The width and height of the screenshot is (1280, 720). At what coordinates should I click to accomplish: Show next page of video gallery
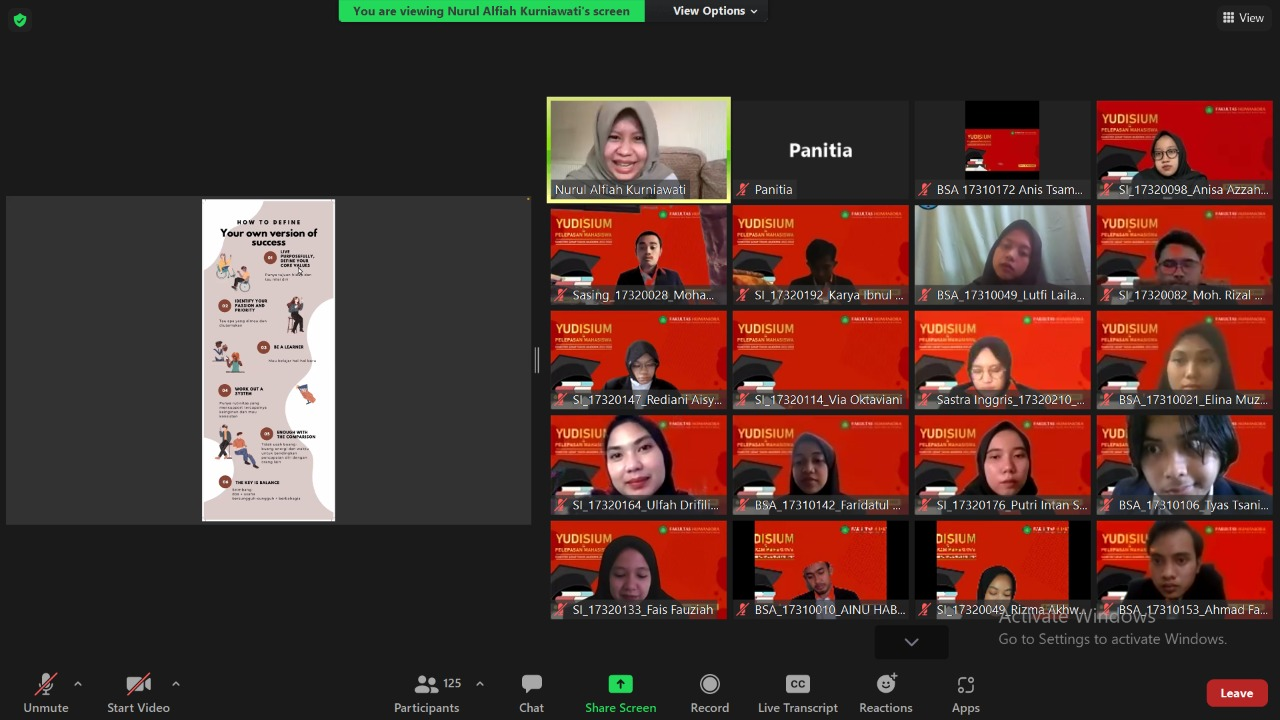[x=911, y=642]
